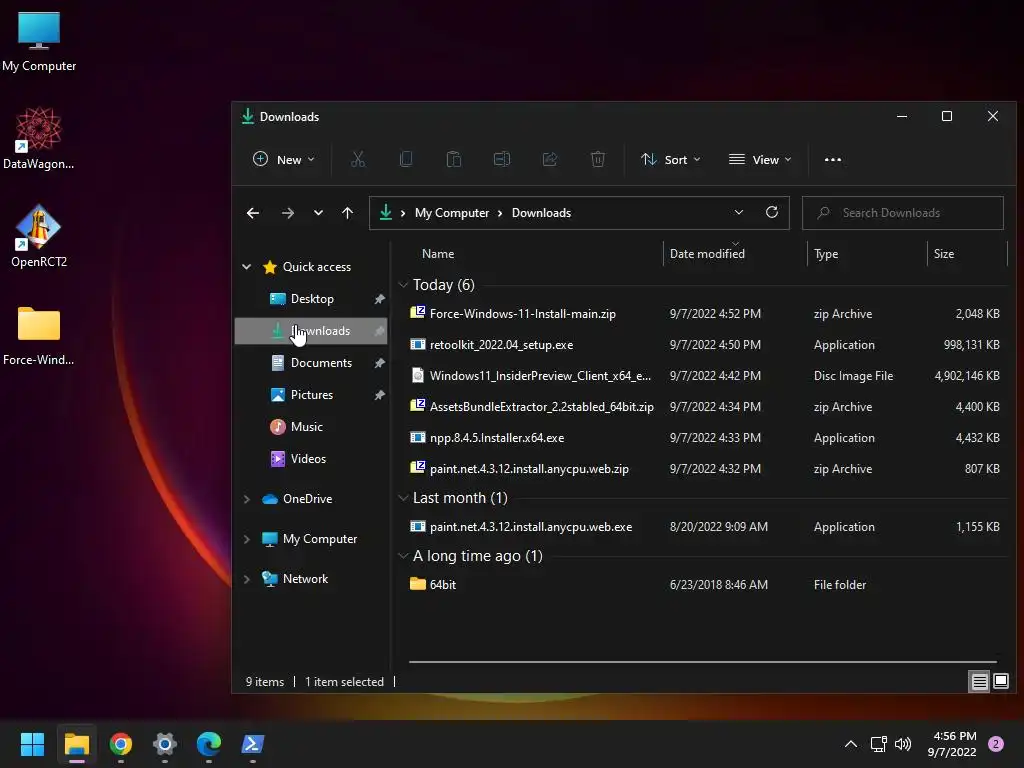Open My Computer desktop icon
1024x768 pixels.
(39, 42)
